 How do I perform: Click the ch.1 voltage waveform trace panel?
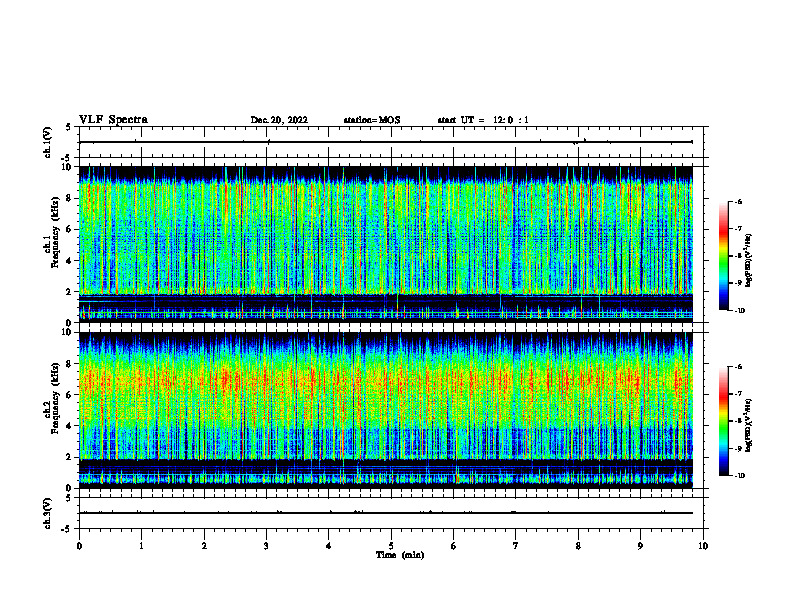[x=391, y=142]
